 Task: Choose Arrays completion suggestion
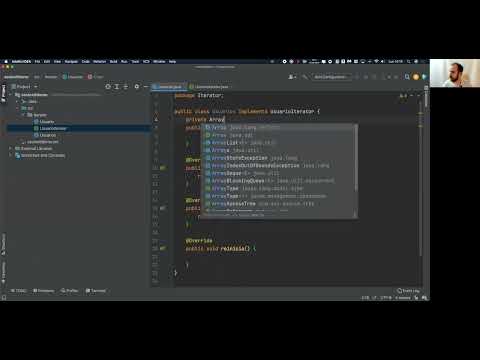[279, 150]
